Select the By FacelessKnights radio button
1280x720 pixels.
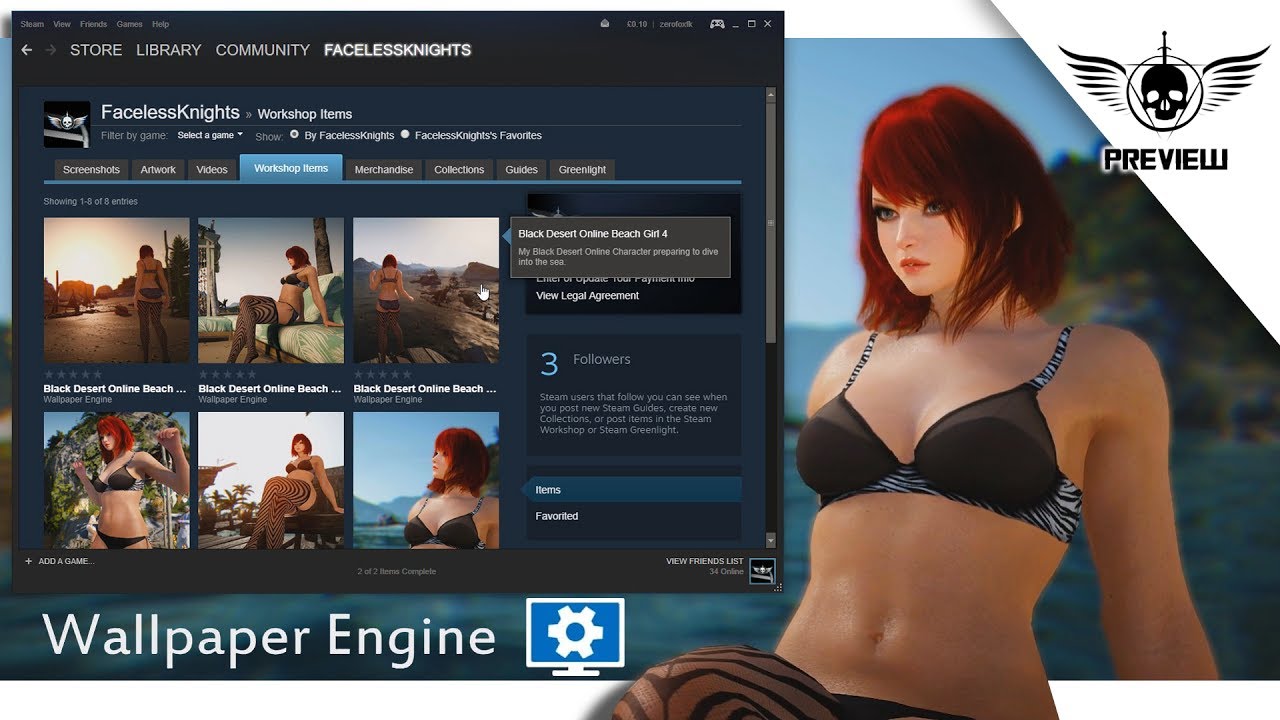click(x=295, y=135)
